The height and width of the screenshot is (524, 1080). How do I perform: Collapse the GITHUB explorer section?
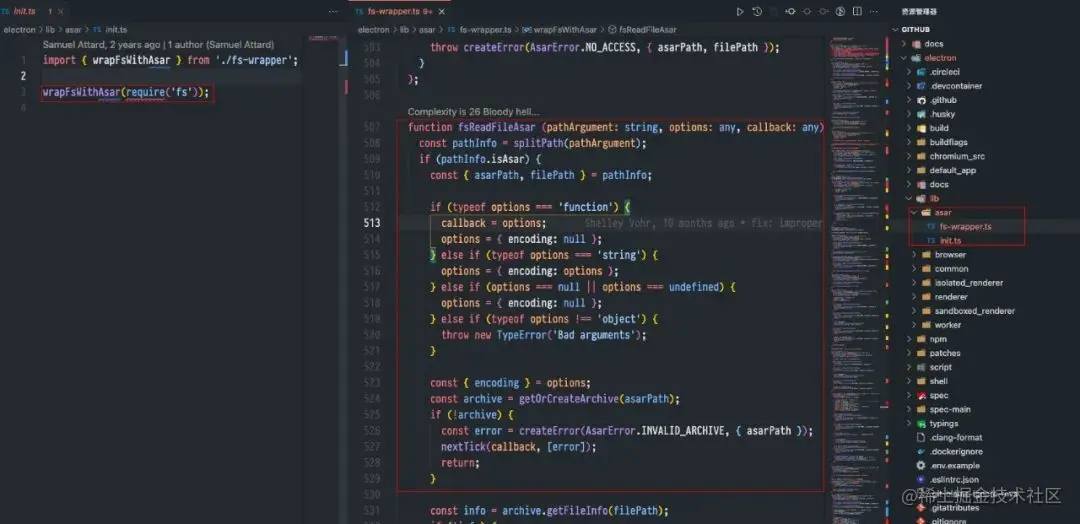point(897,30)
